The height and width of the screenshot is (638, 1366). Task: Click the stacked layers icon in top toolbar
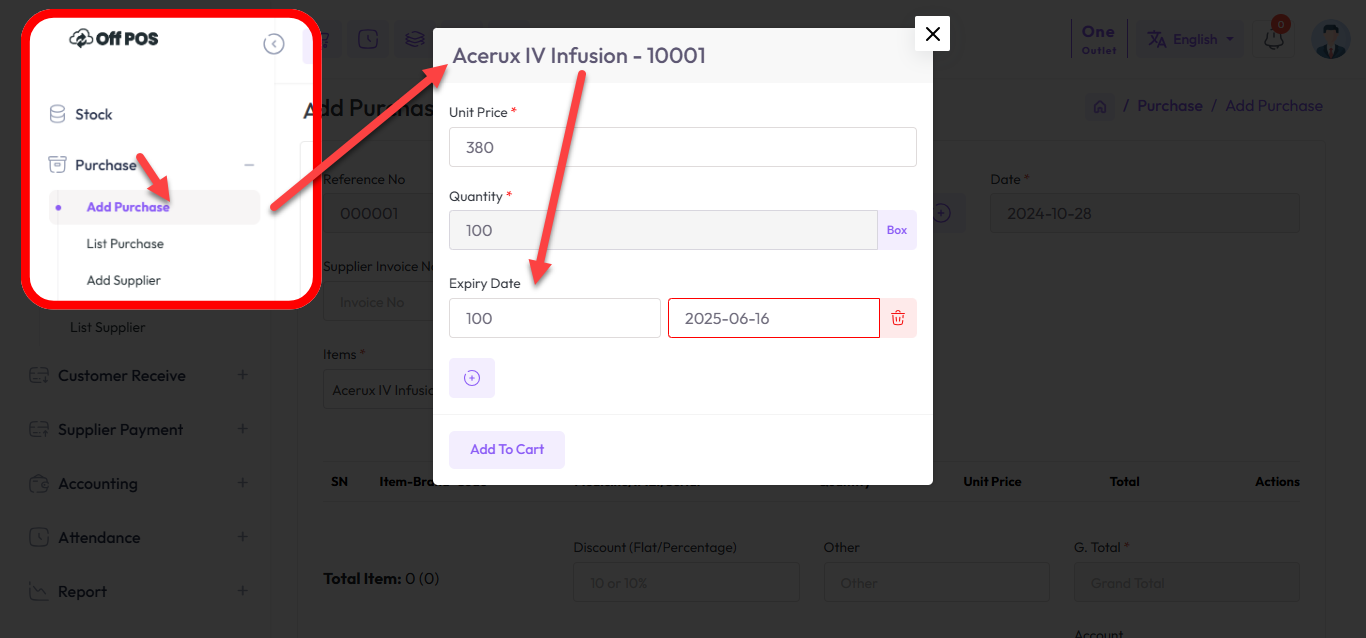pos(414,39)
